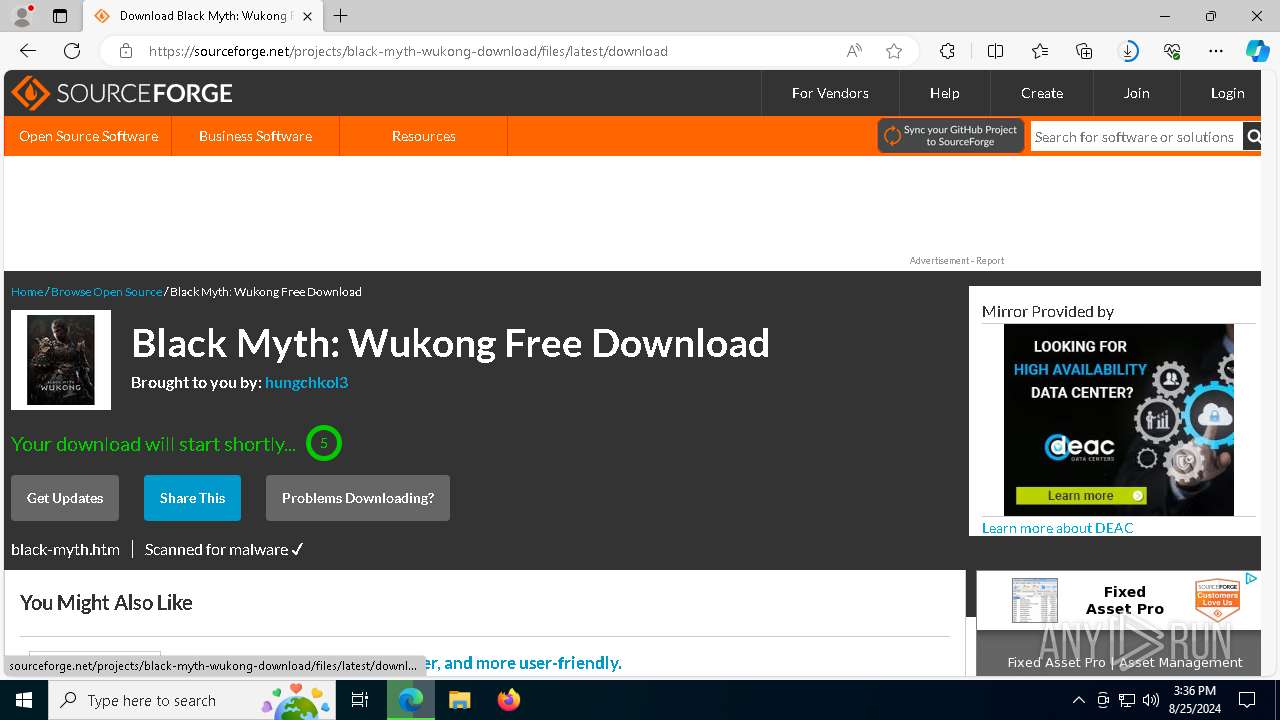Open the taskbar clock and date
1280x720 pixels.
[1194, 700]
